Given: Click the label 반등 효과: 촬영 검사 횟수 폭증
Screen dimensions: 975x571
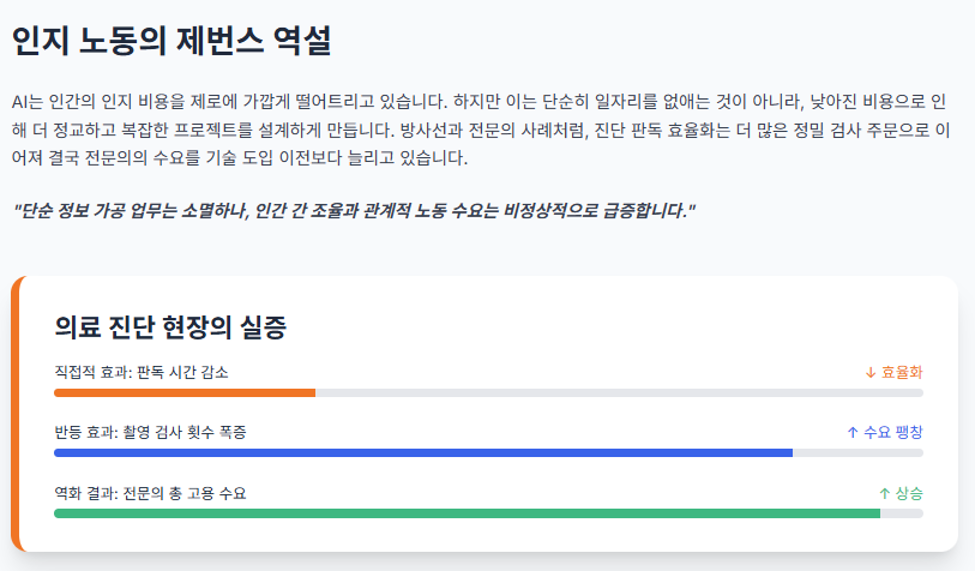Looking at the screenshot, I should tap(150, 432).
